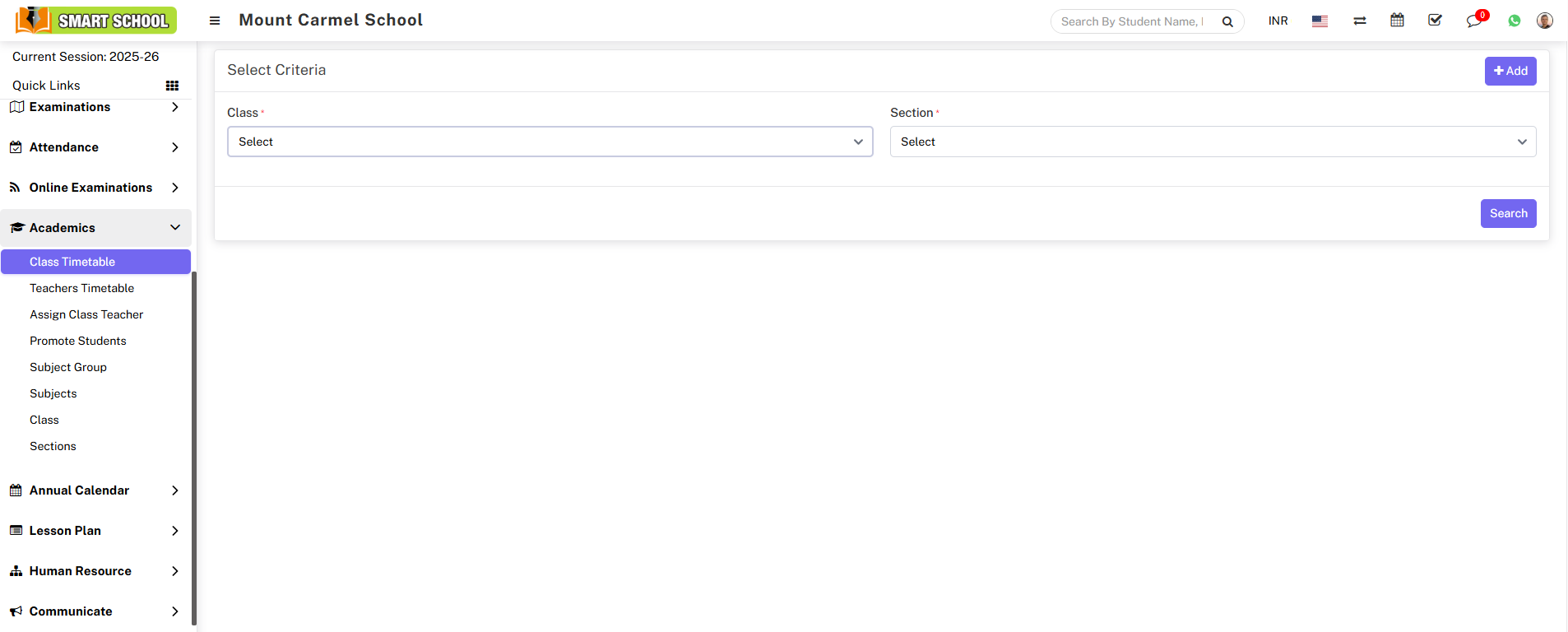Expand the Human Resource menu
The image size is (1568, 632).
click(x=95, y=571)
